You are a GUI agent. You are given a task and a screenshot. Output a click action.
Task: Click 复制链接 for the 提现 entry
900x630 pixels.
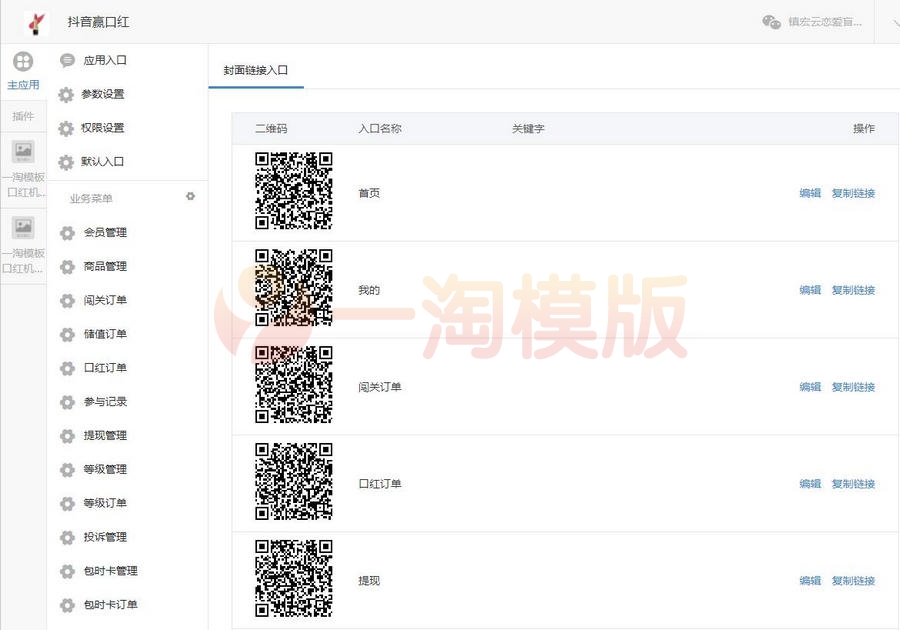click(855, 580)
